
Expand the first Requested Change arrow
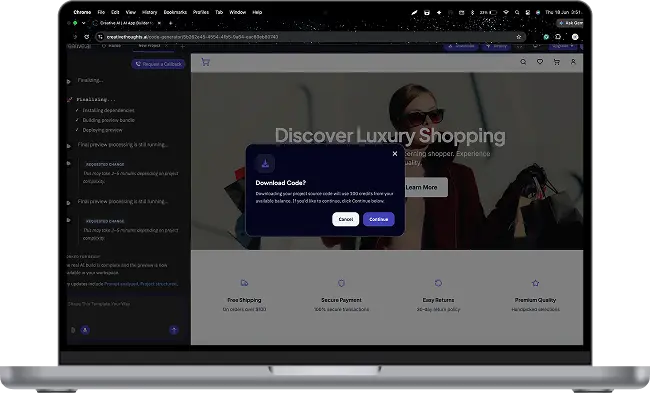(x=69, y=163)
